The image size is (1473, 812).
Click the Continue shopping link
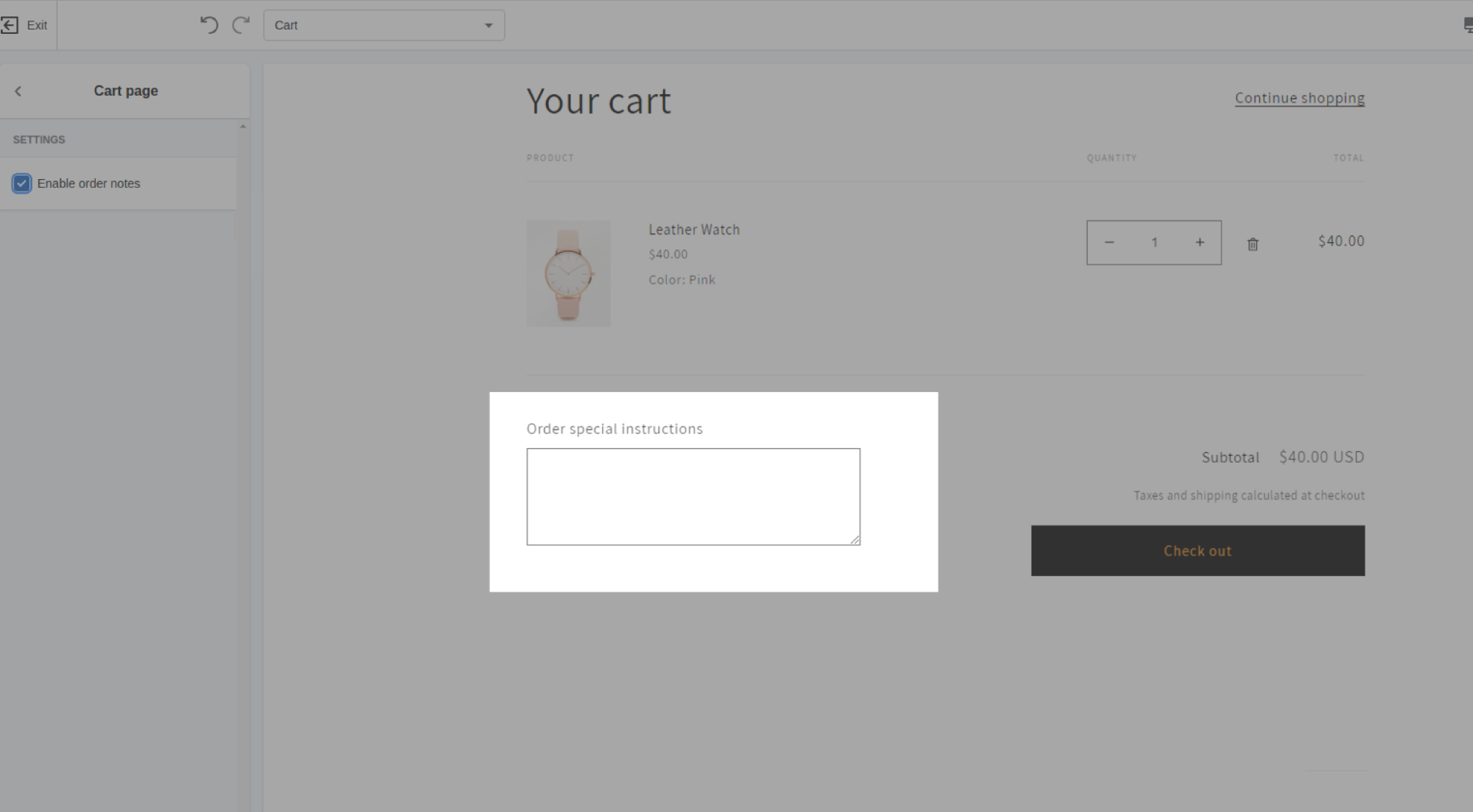point(1299,97)
